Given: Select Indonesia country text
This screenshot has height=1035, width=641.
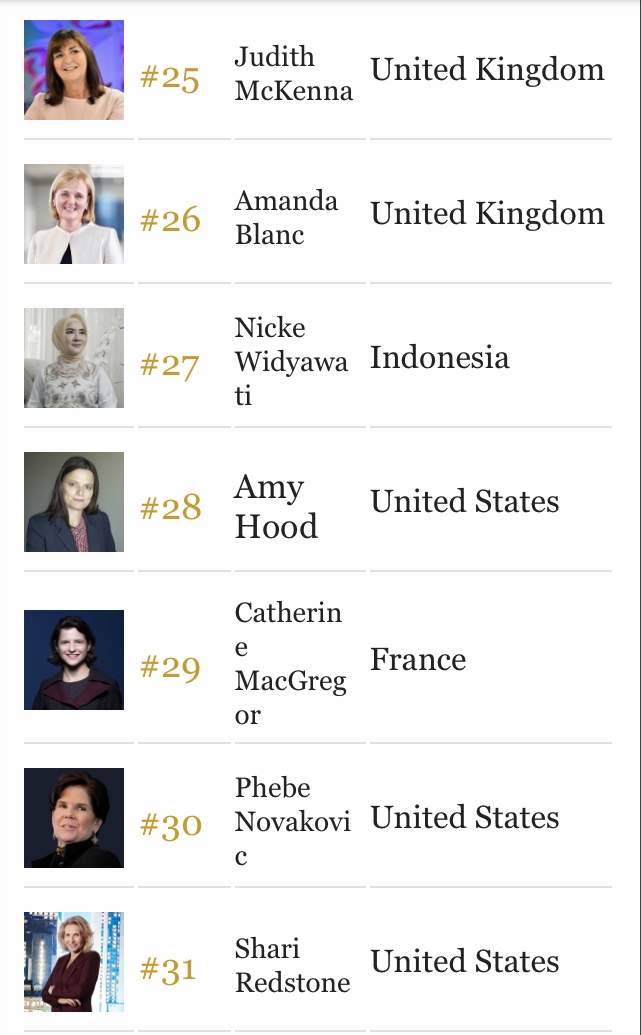Looking at the screenshot, I should click(x=440, y=357).
